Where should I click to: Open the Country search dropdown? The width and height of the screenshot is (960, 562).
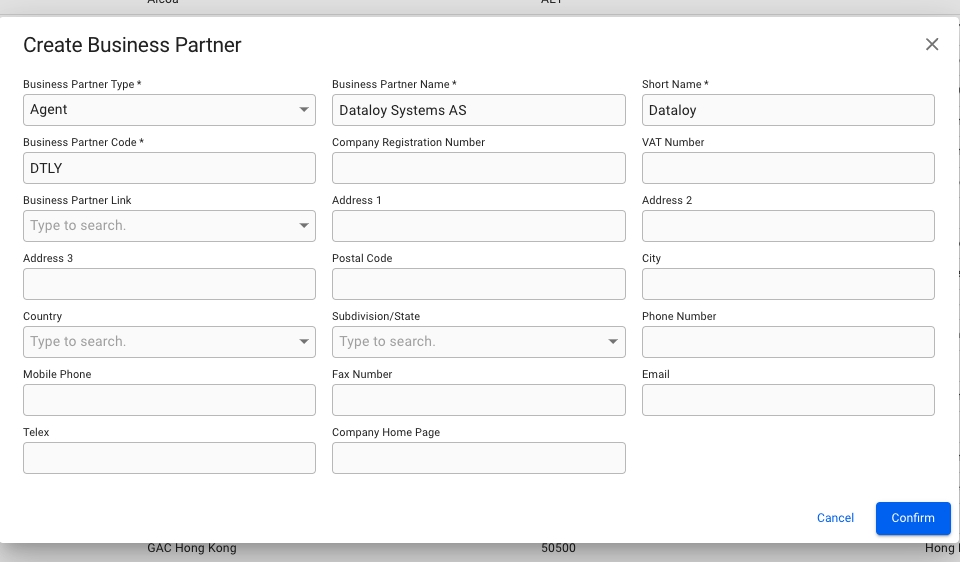pyautogui.click(x=304, y=342)
